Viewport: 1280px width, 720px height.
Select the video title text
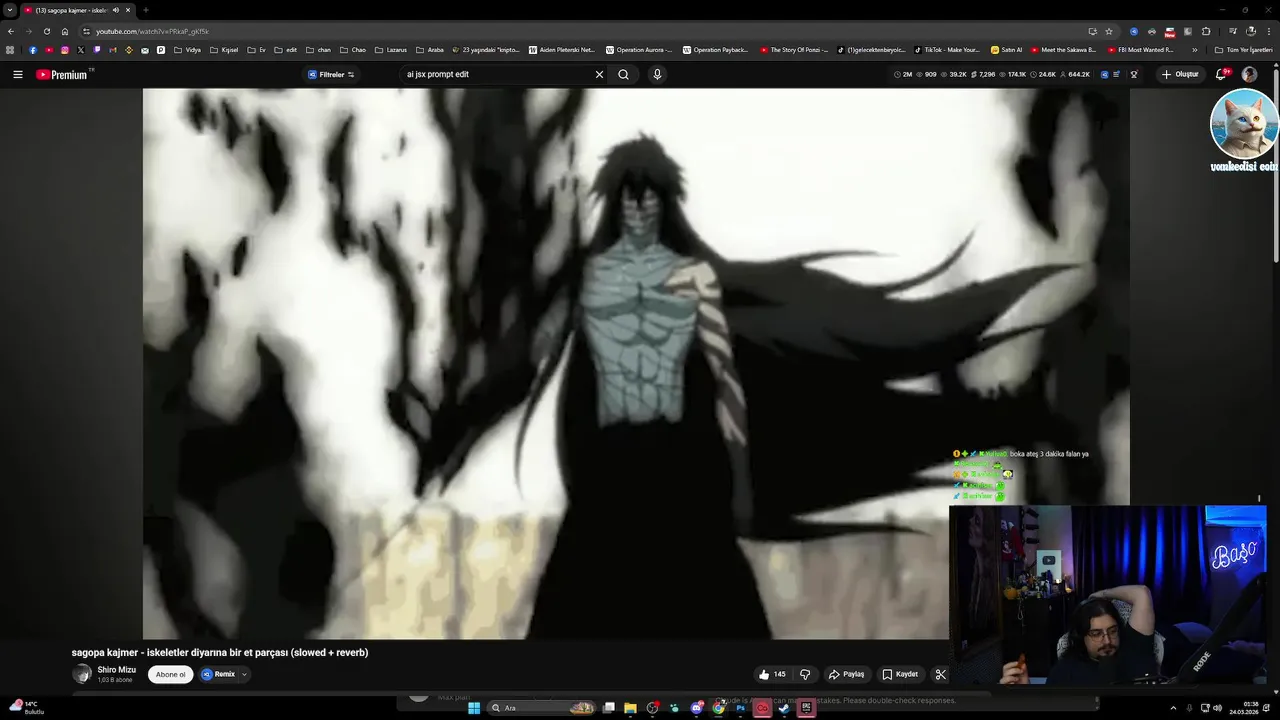[220, 652]
